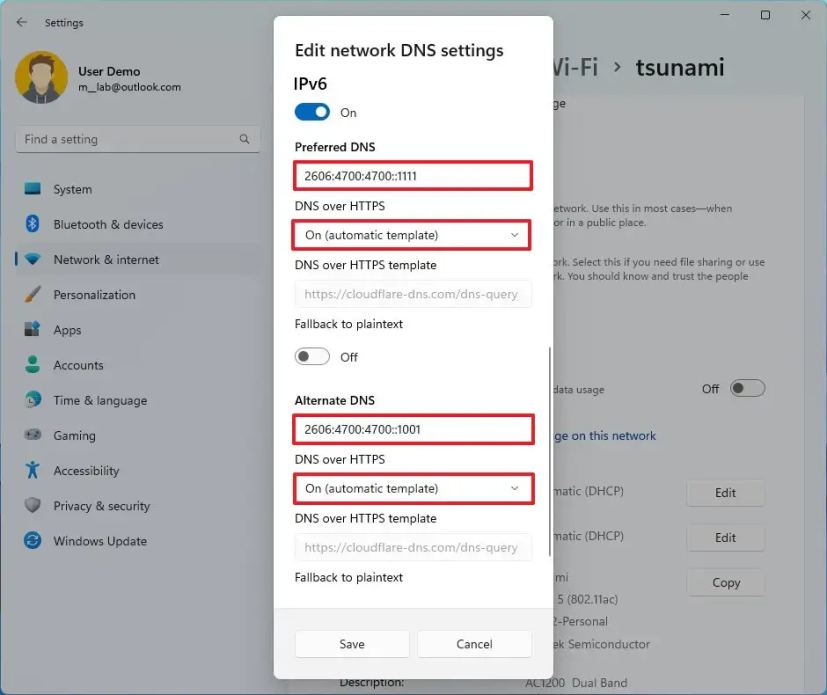Image resolution: width=827 pixels, height=695 pixels.
Task: Turn off the IPv6 toggle
Action: click(x=311, y=113)
